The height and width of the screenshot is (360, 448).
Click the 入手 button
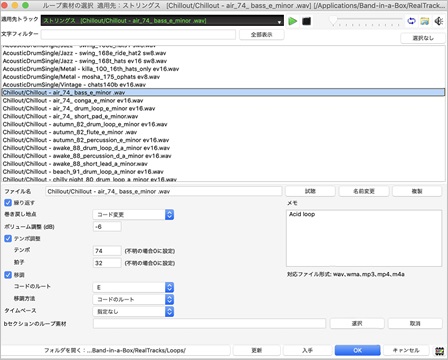pos(307,350)
